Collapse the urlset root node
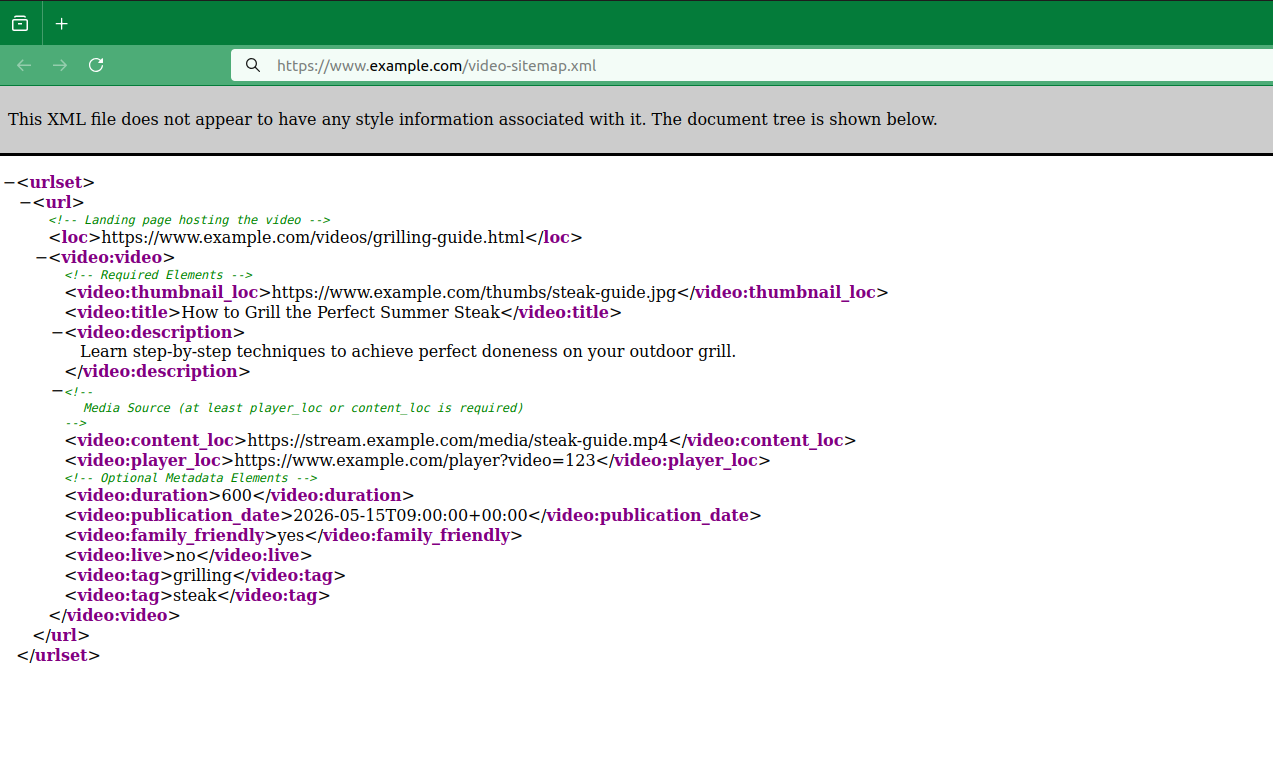Image resolution: width=1273 pixels, height=781 pixels. (9, 182)
